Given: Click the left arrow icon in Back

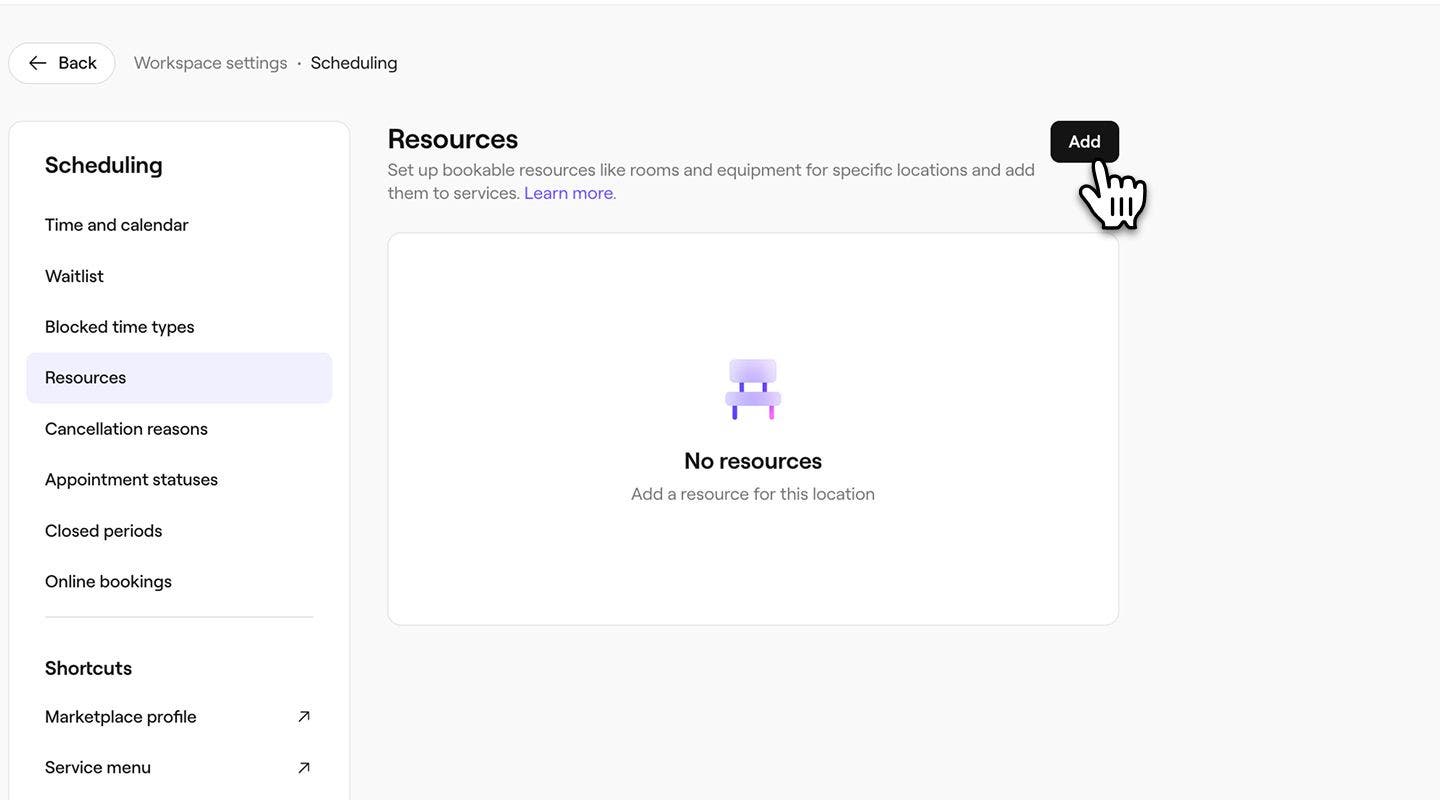Looking at the screenshot, I should click(37, 63).
